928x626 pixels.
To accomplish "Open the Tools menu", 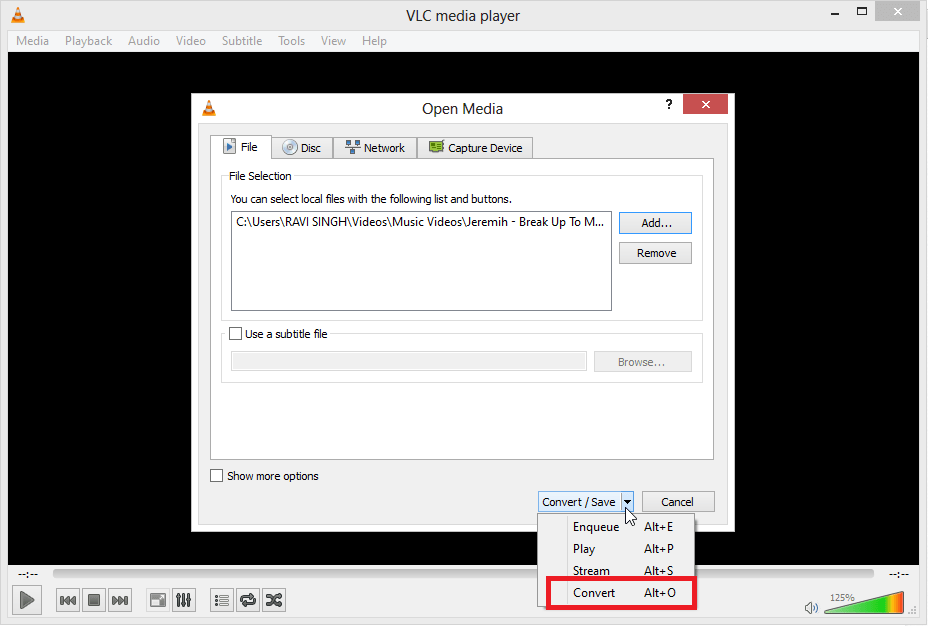I will tap(292, 41).
